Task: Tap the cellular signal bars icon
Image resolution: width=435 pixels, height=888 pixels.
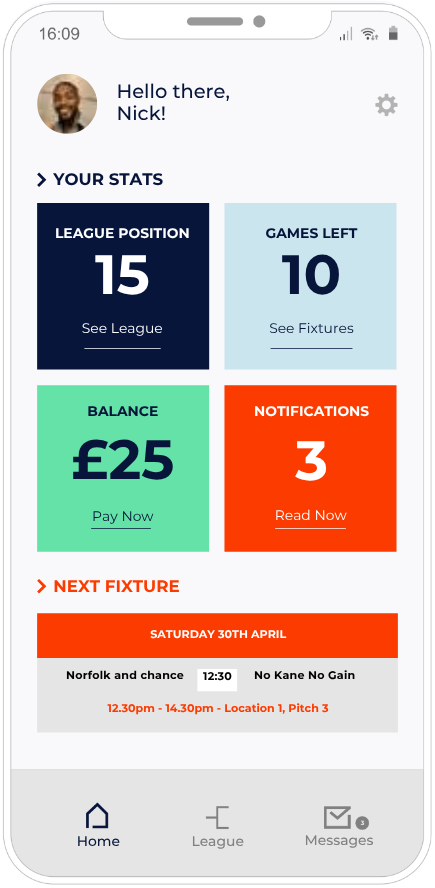Action: coord(346,35)
